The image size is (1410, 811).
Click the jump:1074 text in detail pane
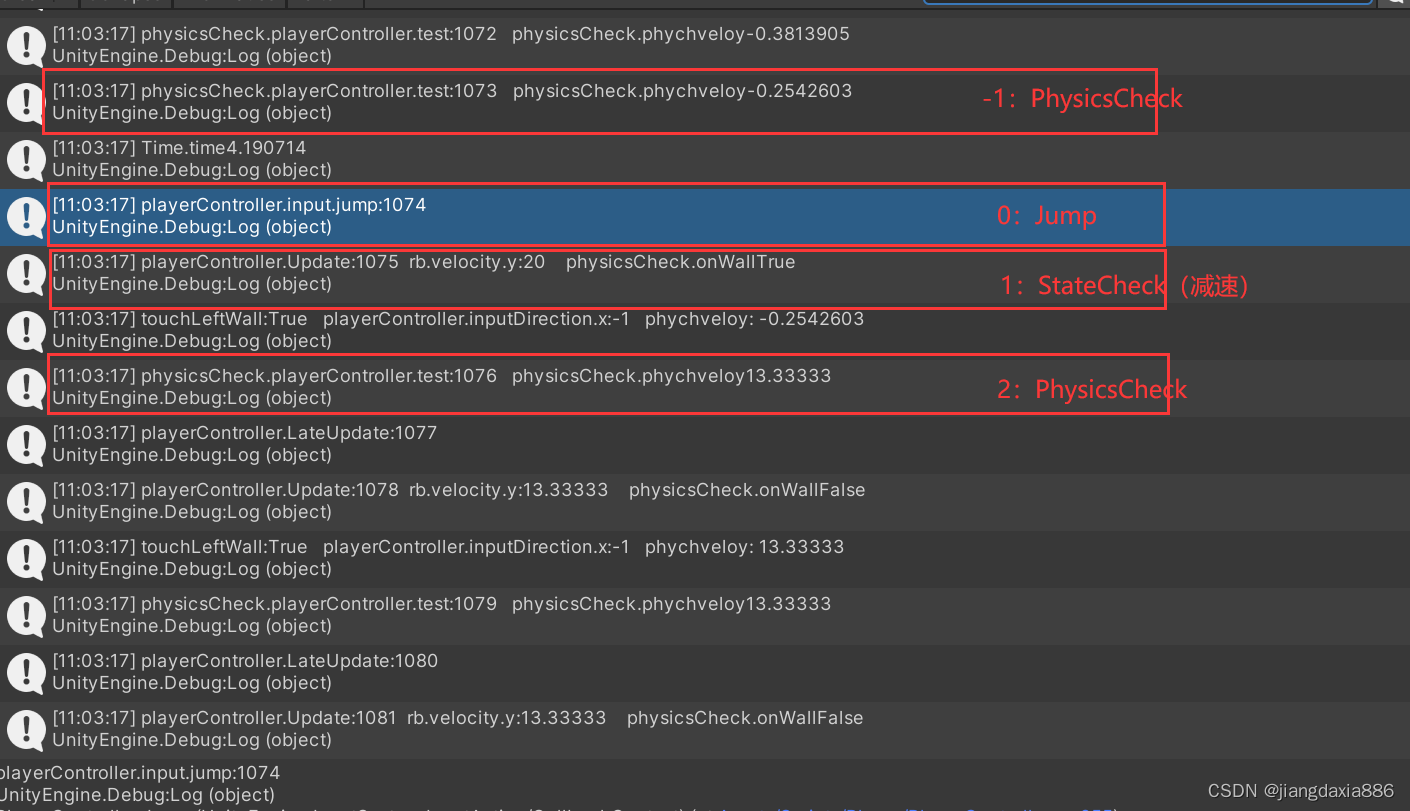coord(140,773)
